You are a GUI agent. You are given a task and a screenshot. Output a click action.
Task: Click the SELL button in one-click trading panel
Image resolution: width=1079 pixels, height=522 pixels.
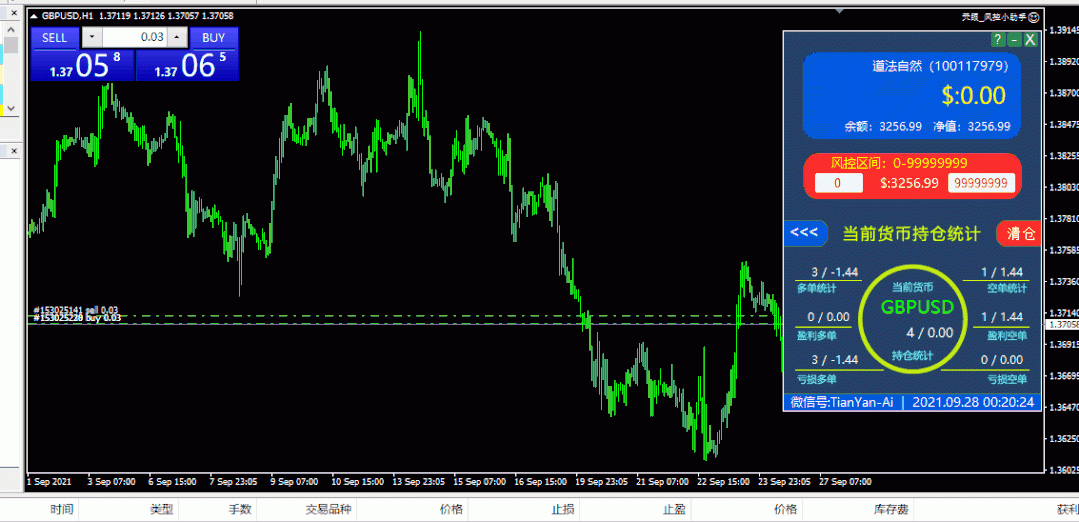[54, 37]
